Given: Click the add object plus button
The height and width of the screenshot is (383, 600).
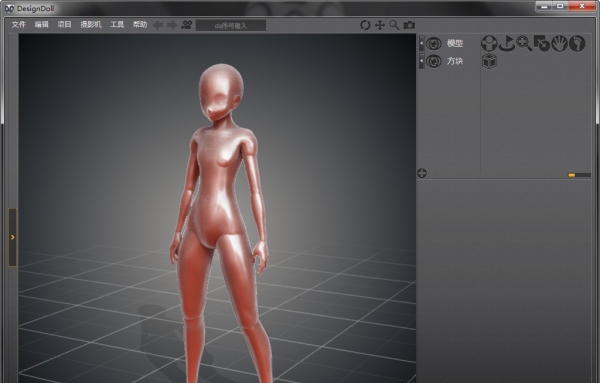Looking at the screenshot, I should click(x=422, y=173).
